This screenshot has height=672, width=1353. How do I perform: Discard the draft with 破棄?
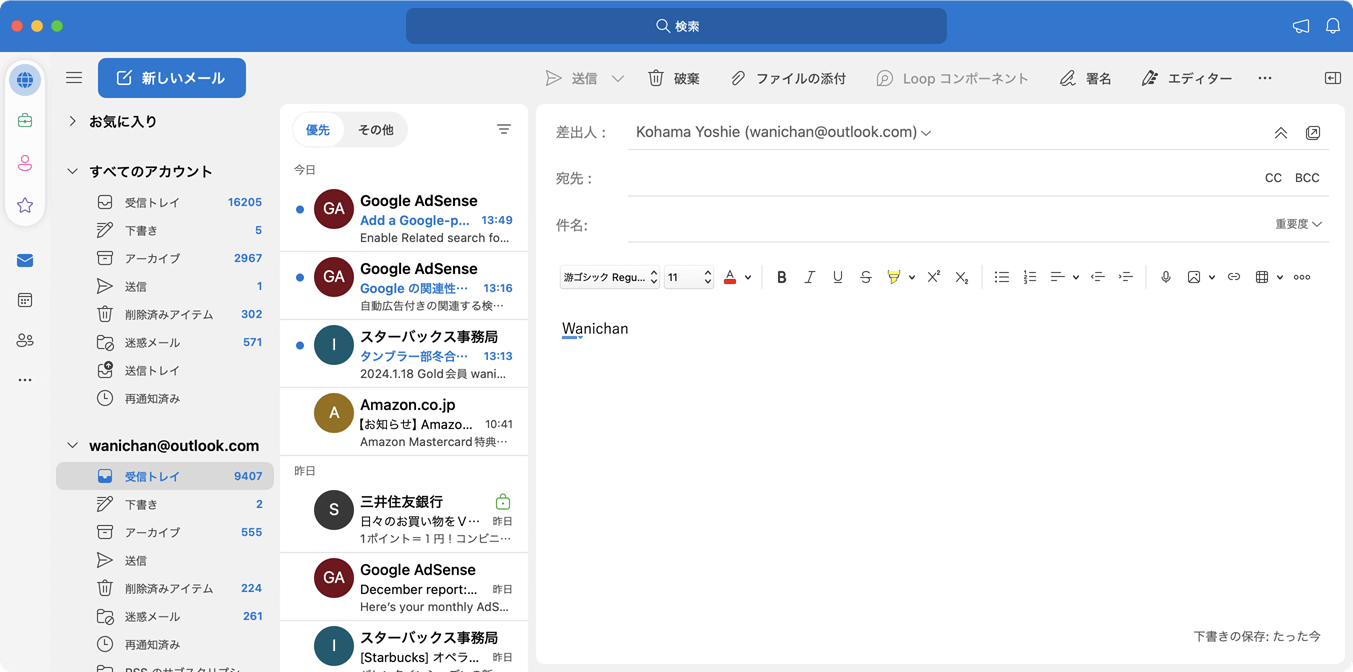click(x=674, y=78)
